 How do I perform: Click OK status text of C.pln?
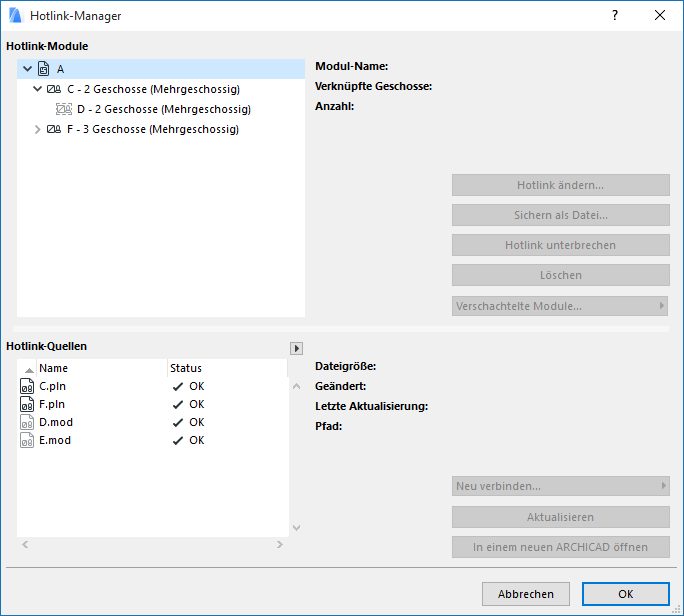tap(197, 386)
